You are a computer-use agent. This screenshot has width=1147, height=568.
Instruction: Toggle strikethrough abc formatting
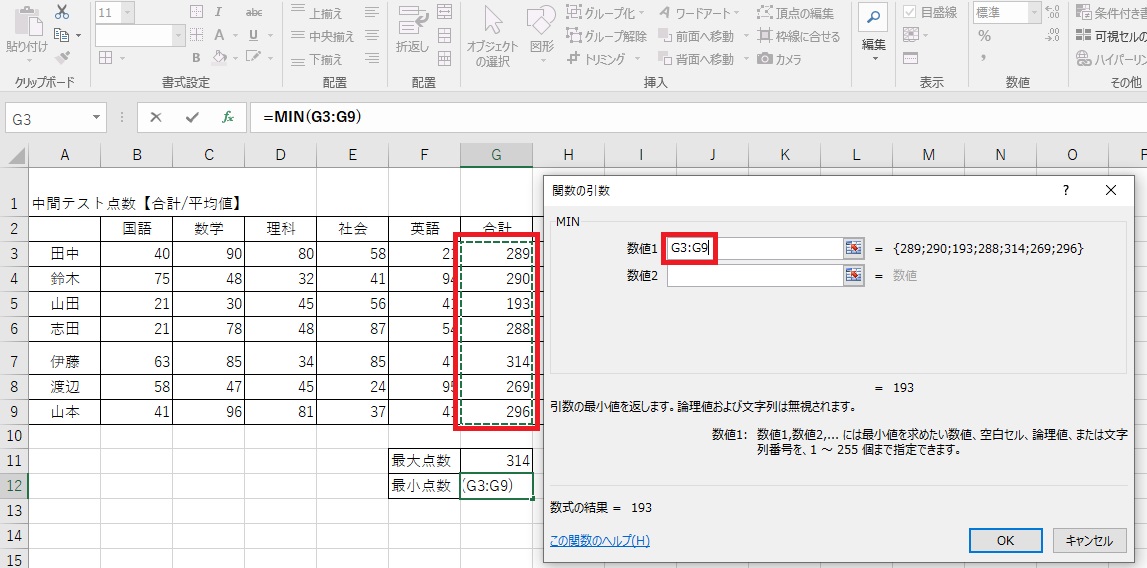point(254,12)
